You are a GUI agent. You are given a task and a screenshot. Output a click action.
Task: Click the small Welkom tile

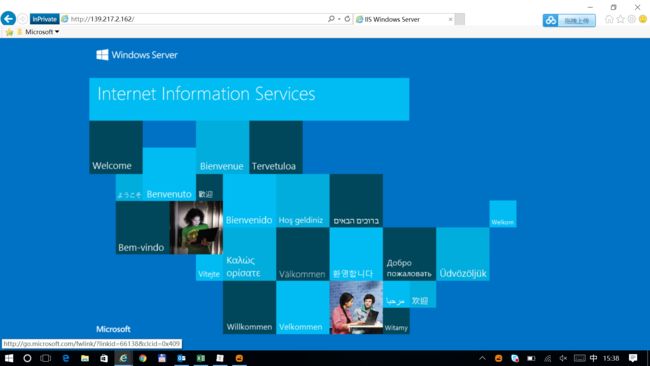(503, 214)
